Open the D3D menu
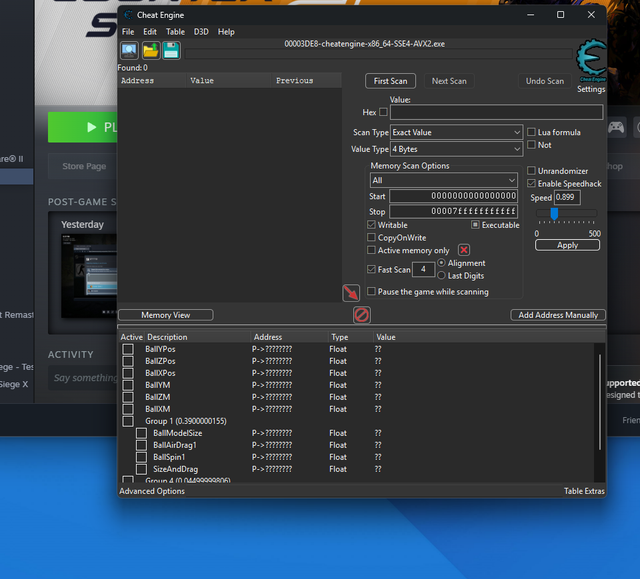The height and width of the screenshot is (579, 640). (201, 32)
